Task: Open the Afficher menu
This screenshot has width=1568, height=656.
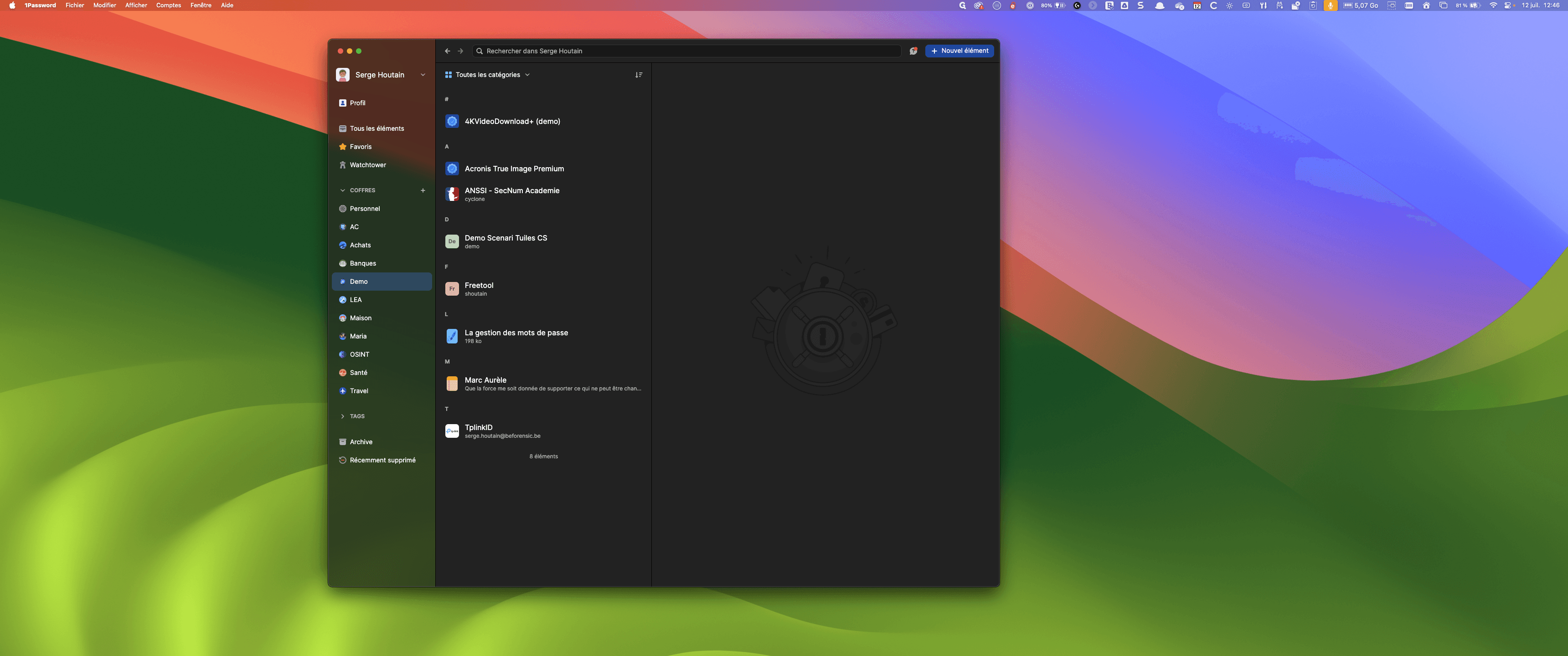Action: (136, 5)
